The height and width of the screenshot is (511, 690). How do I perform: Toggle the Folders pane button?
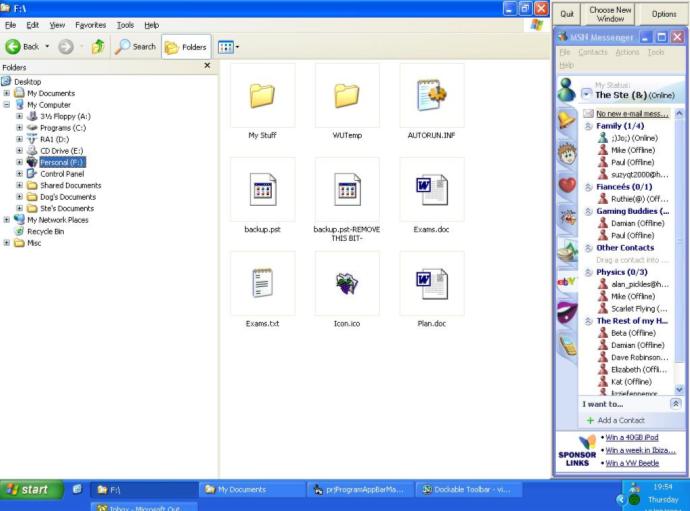184,47
